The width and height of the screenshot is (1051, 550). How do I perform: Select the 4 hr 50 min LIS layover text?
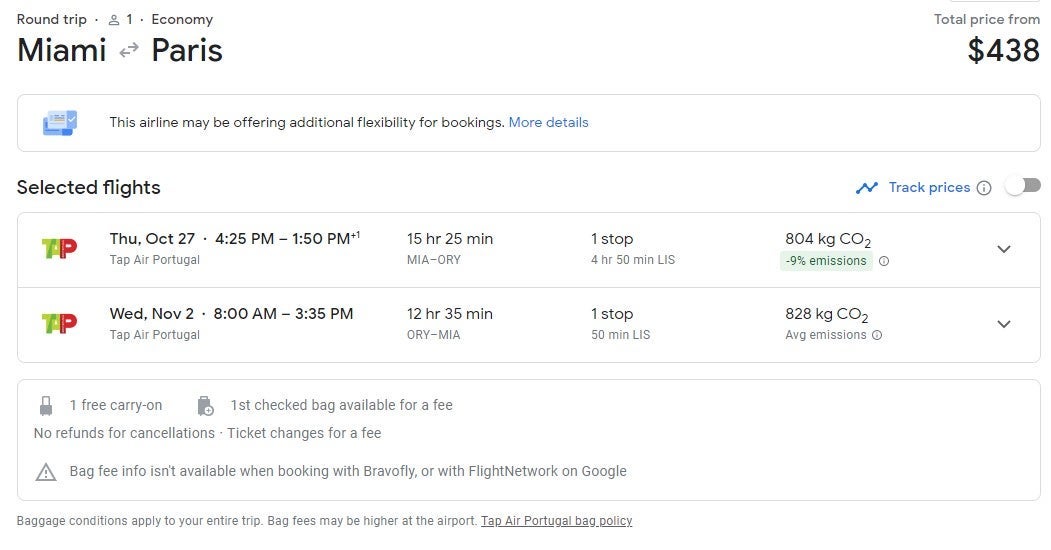pos(633,260)
